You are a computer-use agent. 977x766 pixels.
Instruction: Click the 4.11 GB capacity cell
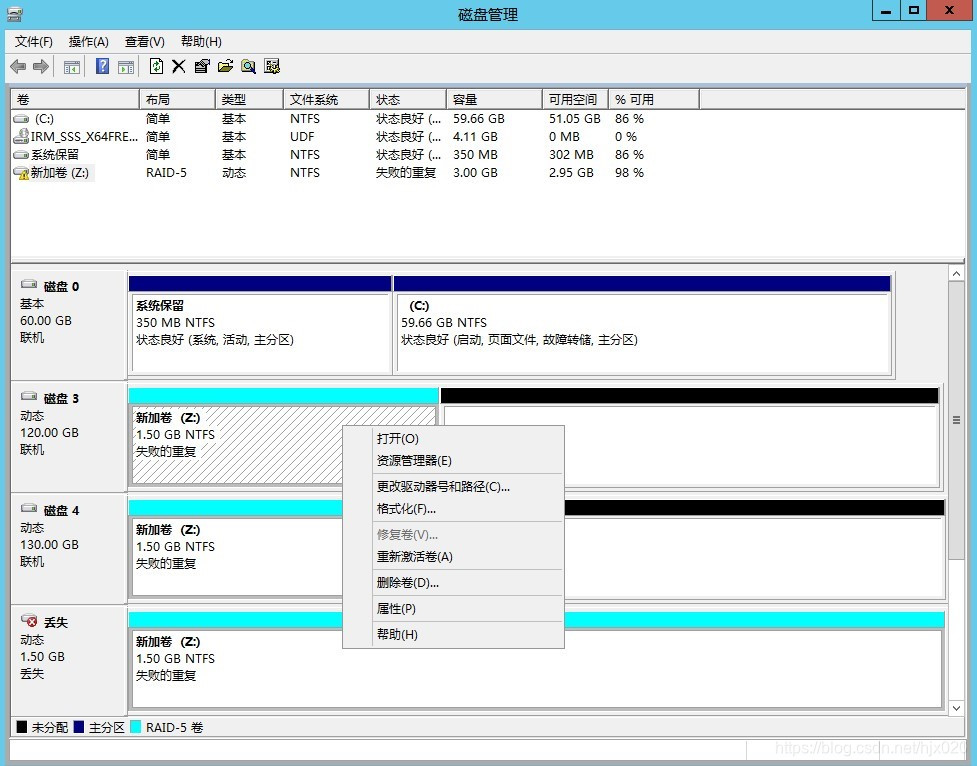click(x=475, y=136)
